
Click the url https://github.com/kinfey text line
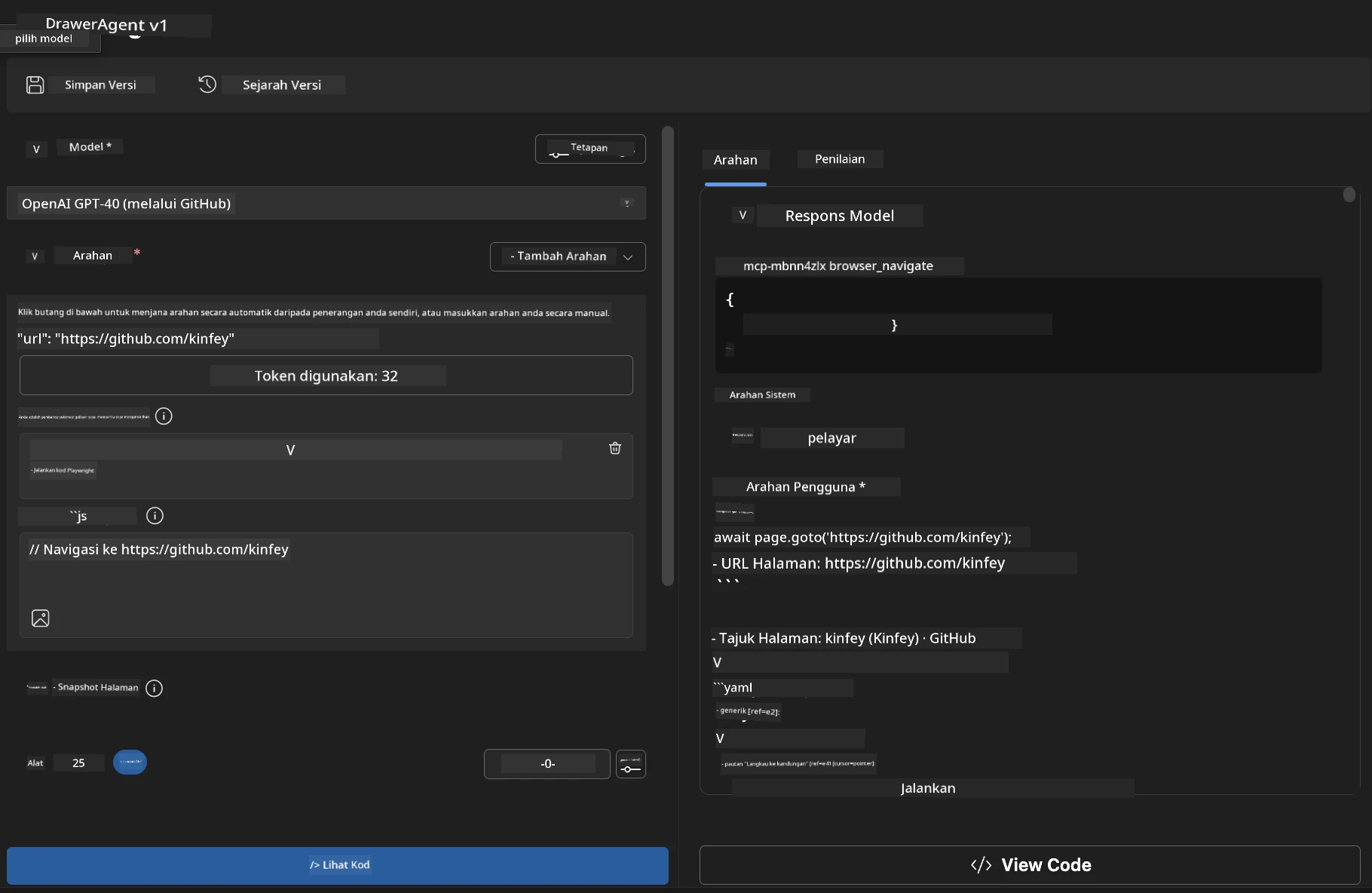pyautogui.click(x=126, y=339)
